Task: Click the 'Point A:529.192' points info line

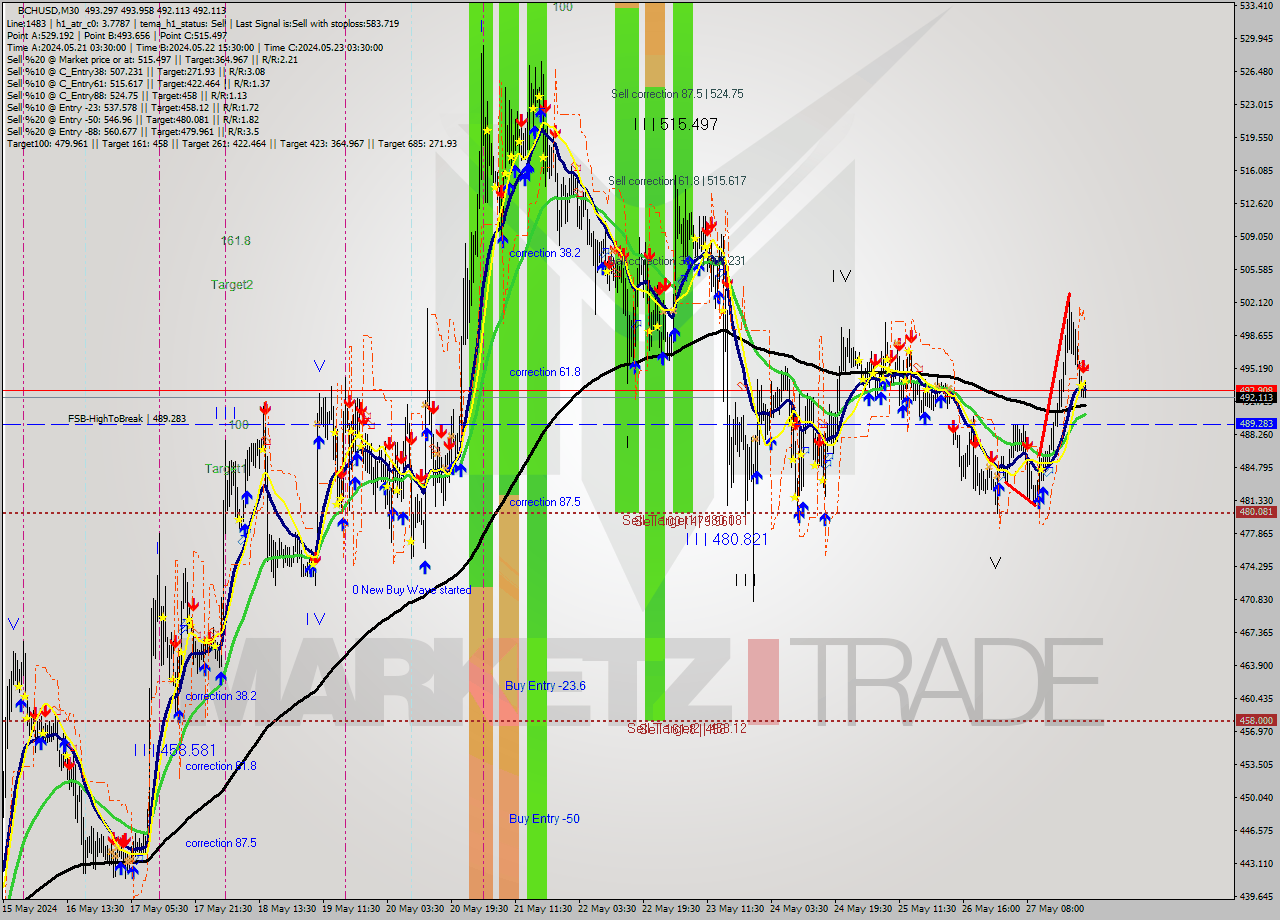Action: pos(116,36)
